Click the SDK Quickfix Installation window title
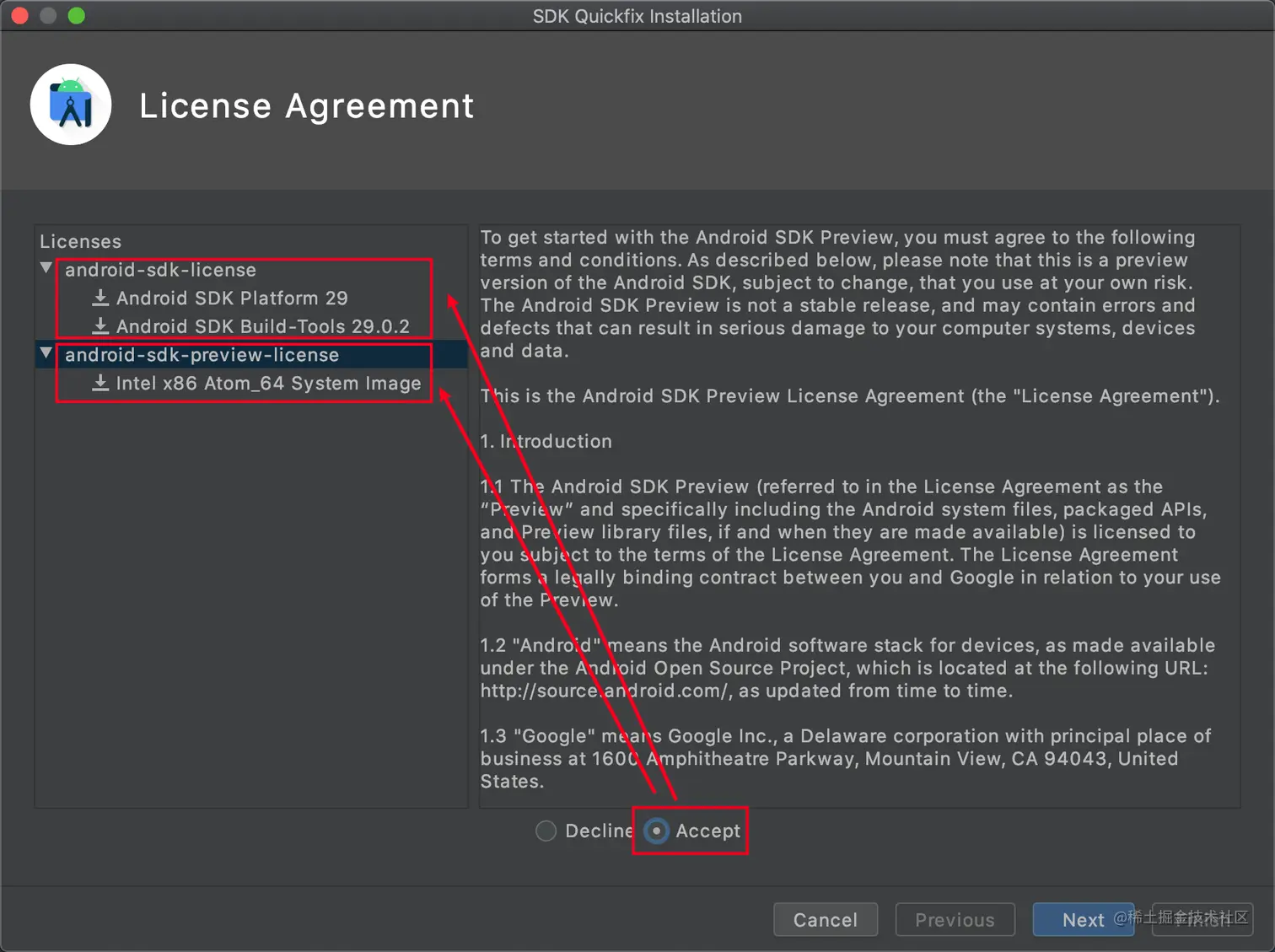This screenshot has width=1275, height=952. pyautogui.click(x=637, y=16)
